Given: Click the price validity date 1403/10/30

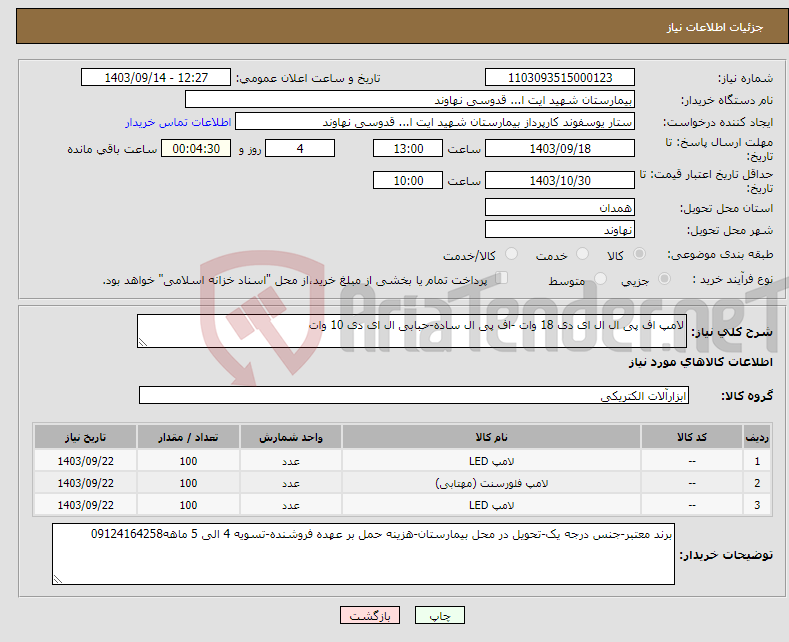Looking at the screenshot, I should (560, 180).
